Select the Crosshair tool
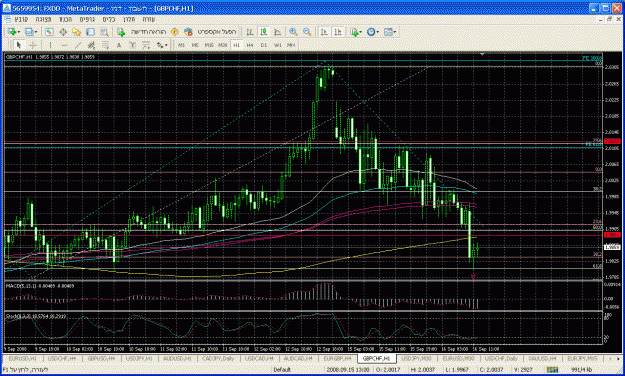 click(x=33, y=45)
